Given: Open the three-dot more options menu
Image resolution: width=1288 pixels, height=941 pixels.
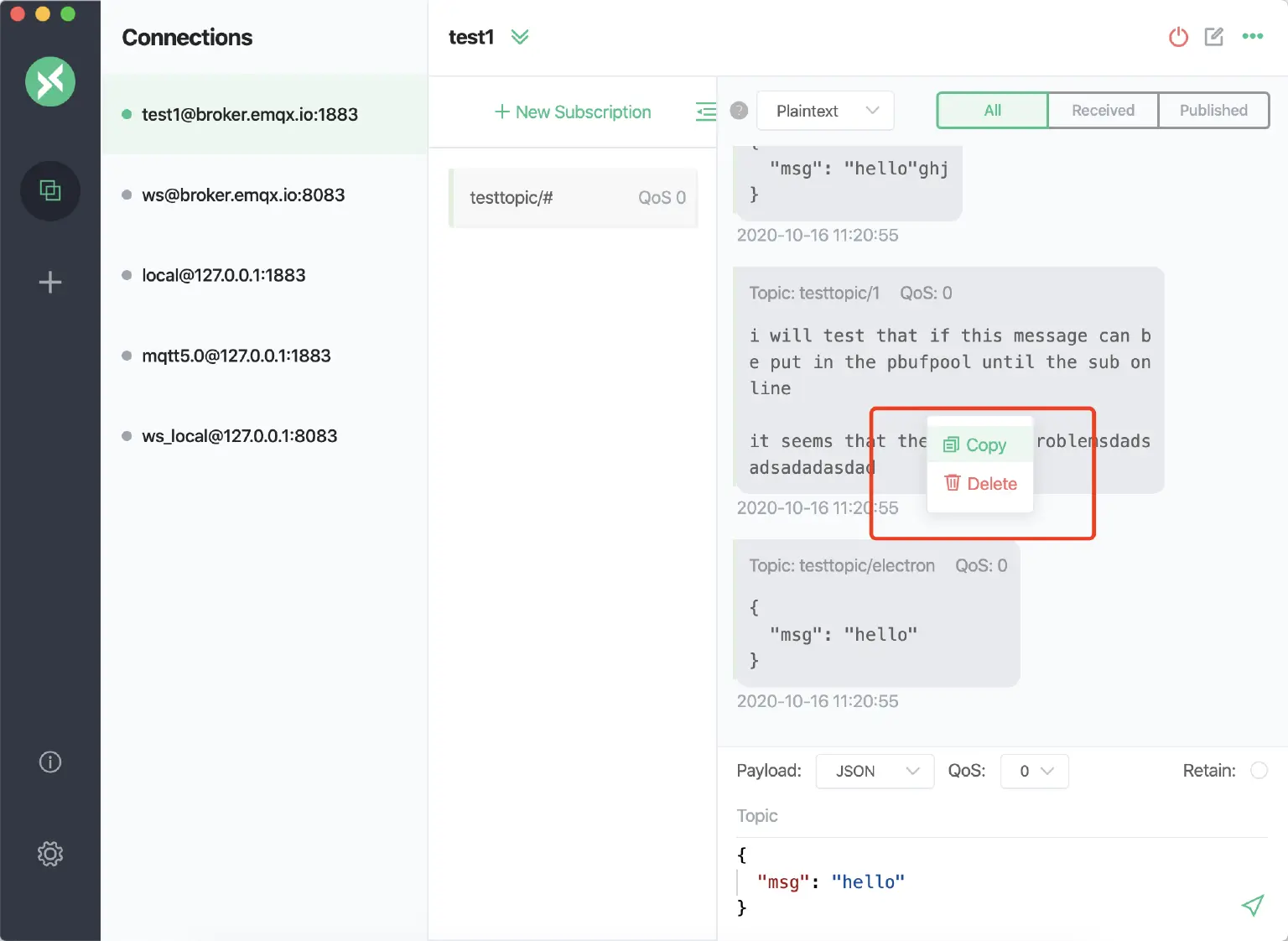Looking at the screenshot, I should (x=1253, y=37).
